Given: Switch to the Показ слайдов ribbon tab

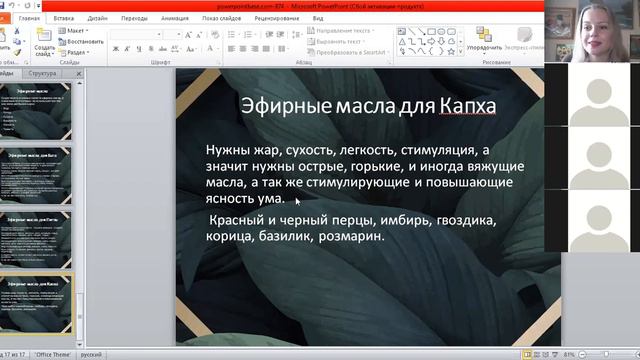Looking at the screenshot, I should 222,18.
